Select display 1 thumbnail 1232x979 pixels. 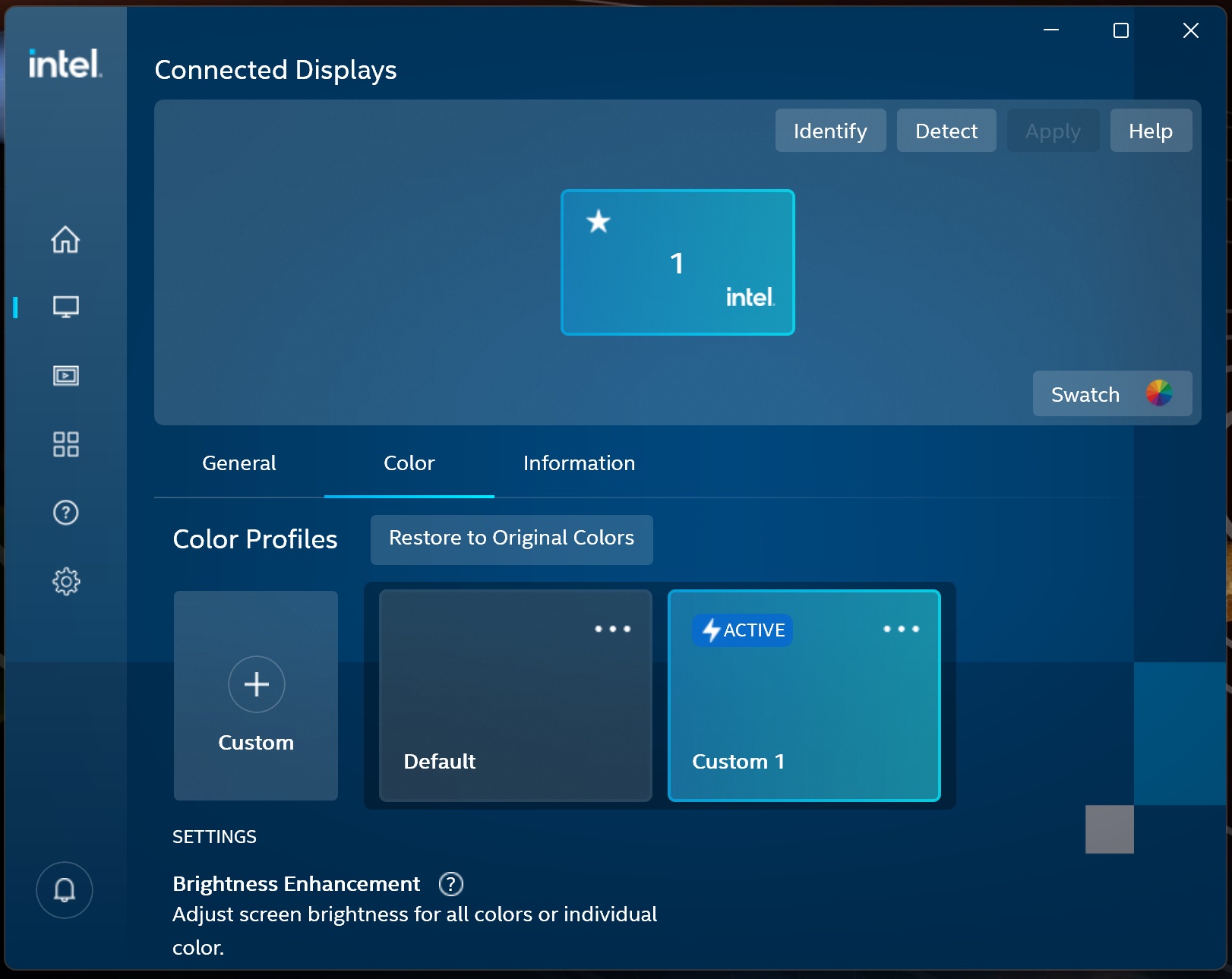[677, 262]
